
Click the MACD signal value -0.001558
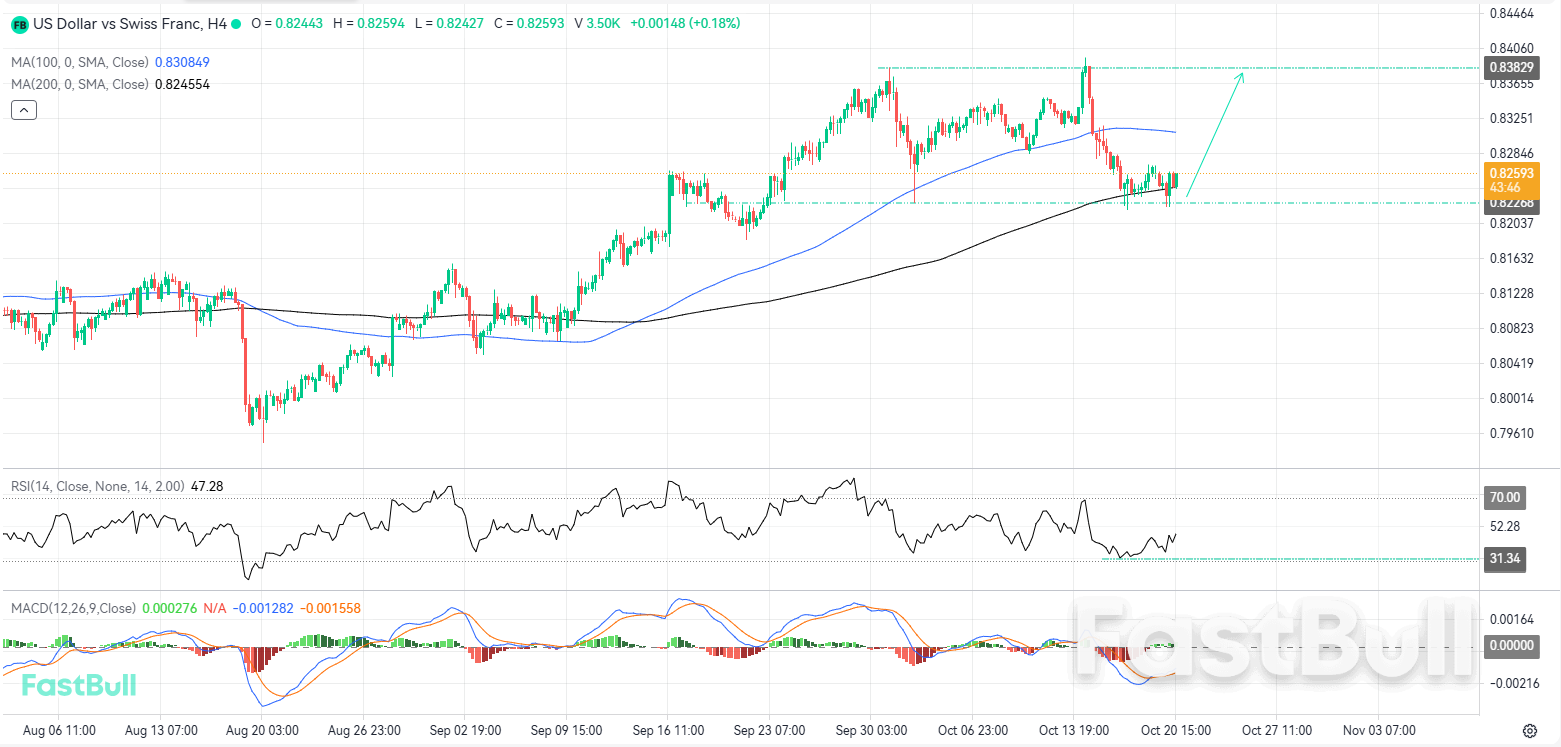pyautogui.click(x=330, y=608)
